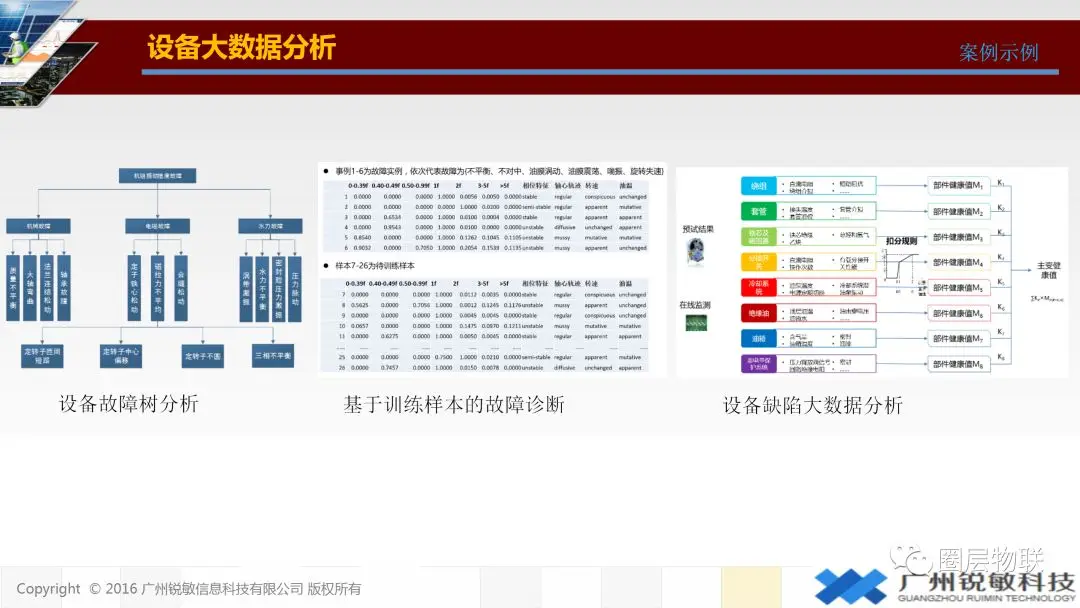
Task: Select the 部件健康值M8 box
Action: pyautogui.click(x=959, y=364)
